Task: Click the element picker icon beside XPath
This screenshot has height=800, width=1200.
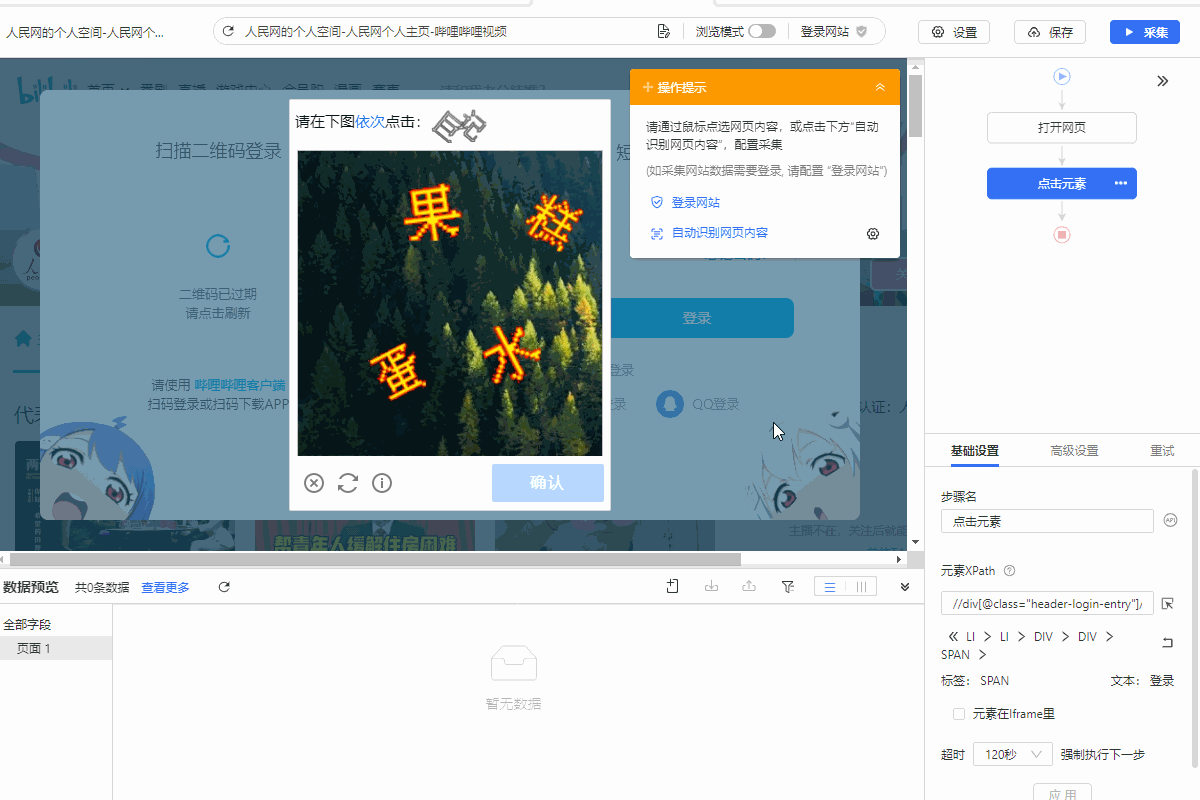Action: (x=1167, y=603)
